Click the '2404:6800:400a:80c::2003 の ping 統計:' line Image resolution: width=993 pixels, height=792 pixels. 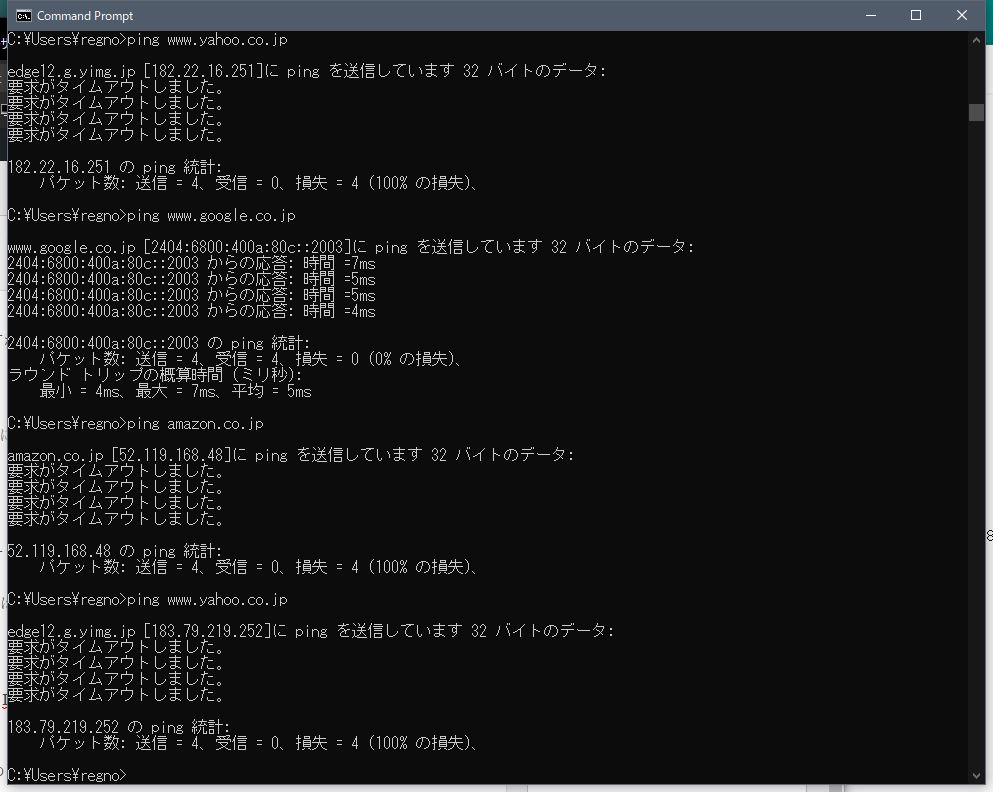(x=158, y=343)
